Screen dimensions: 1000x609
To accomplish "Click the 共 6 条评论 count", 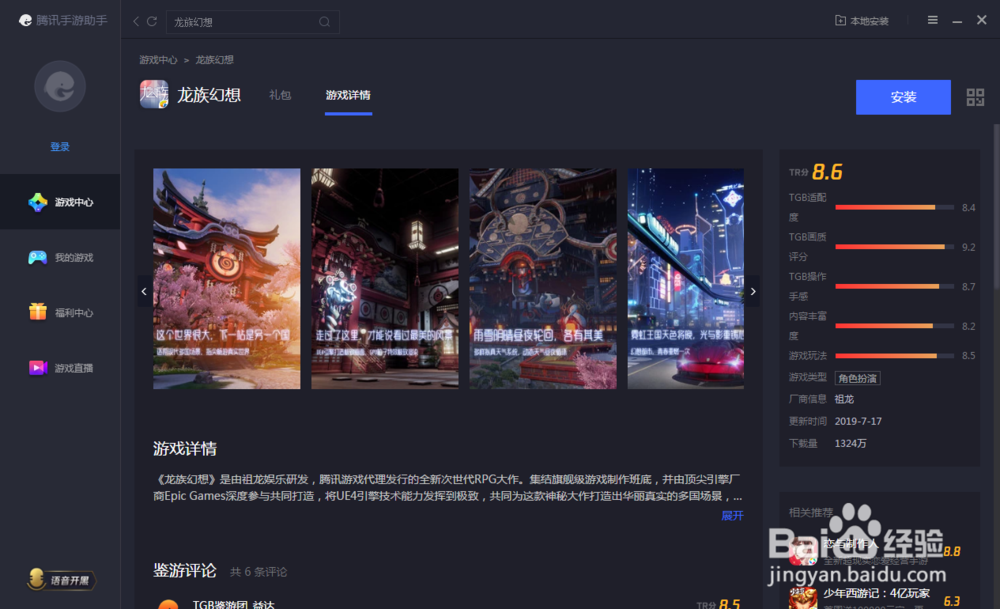I will [x=258, y=572].
